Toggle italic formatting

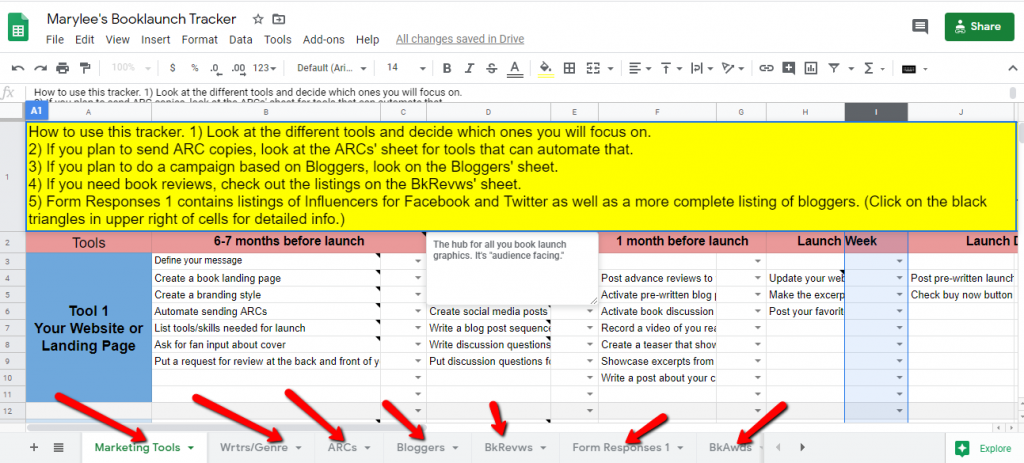tap(468, 68)
